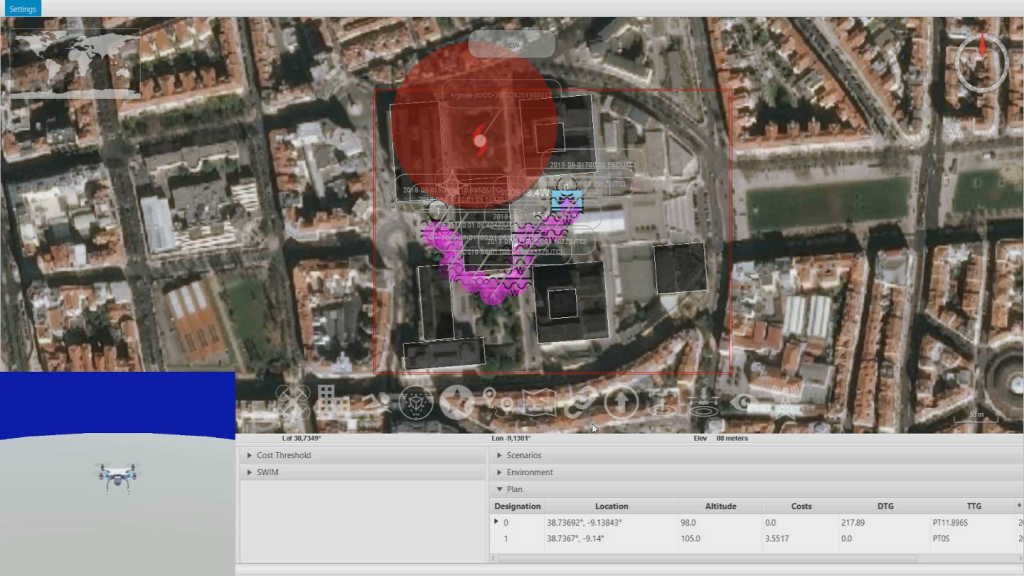This screenshot has height=576, width=1024.
Task: Select plan row with designation 1
Action: [756, 539]
